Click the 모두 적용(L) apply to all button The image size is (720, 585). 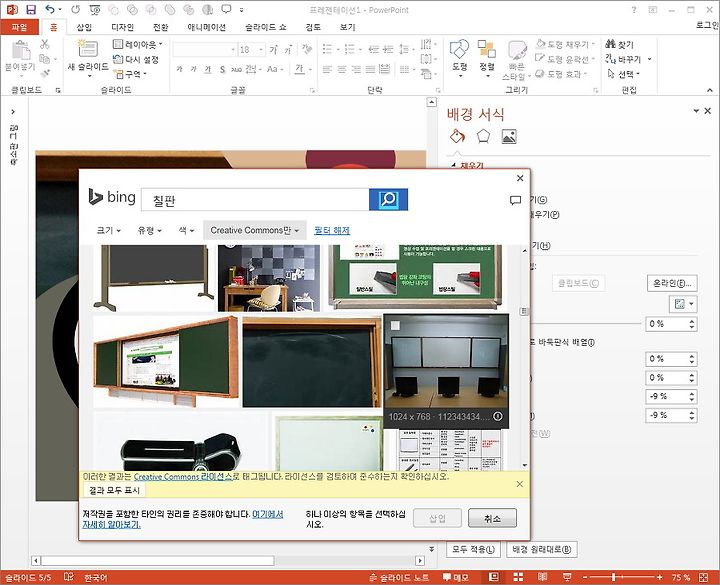[x=473, y=549]
